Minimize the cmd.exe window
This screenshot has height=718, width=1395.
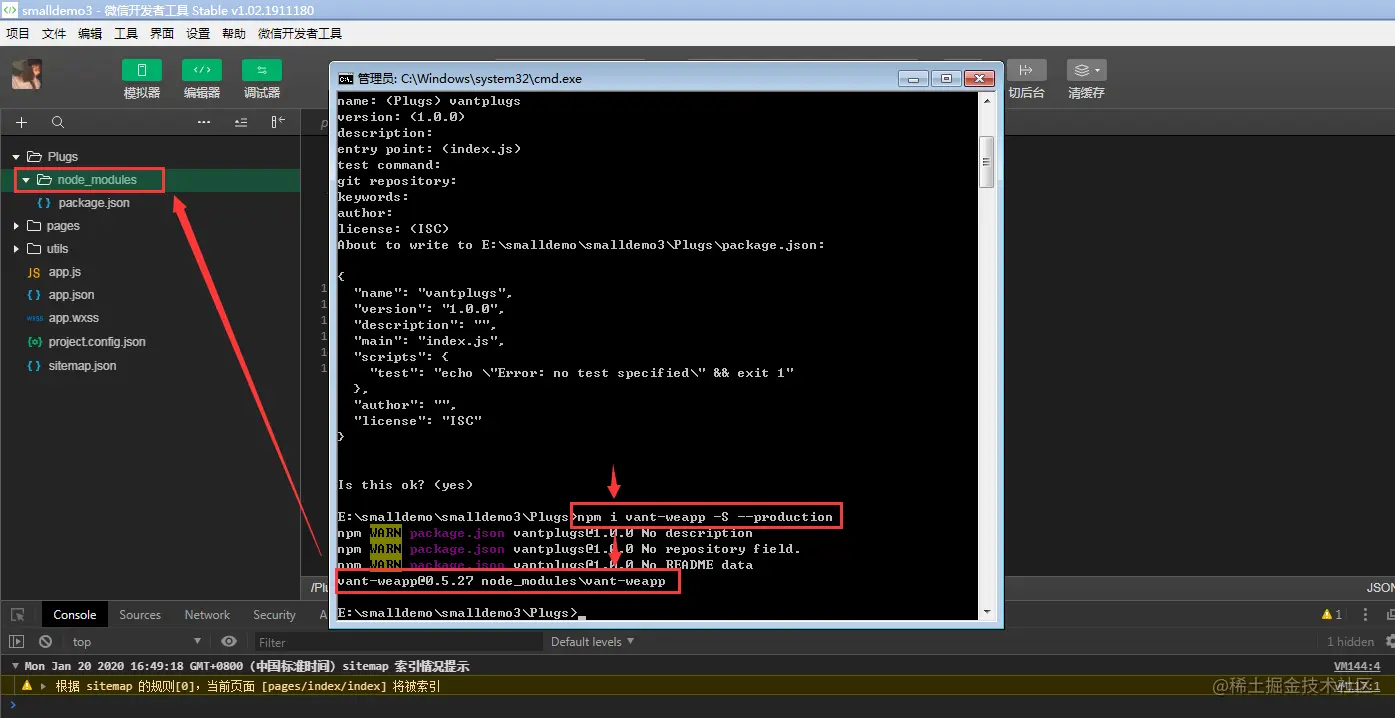coord(913,78)
